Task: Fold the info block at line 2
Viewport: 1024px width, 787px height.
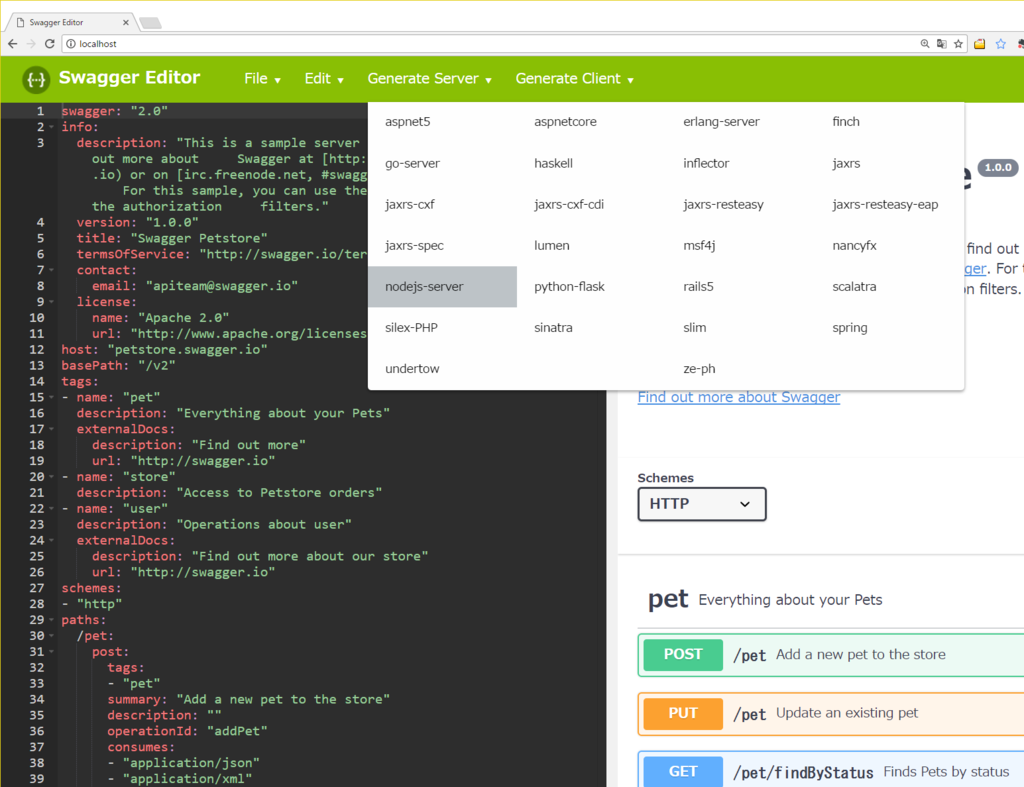Action: pos(52,127)
